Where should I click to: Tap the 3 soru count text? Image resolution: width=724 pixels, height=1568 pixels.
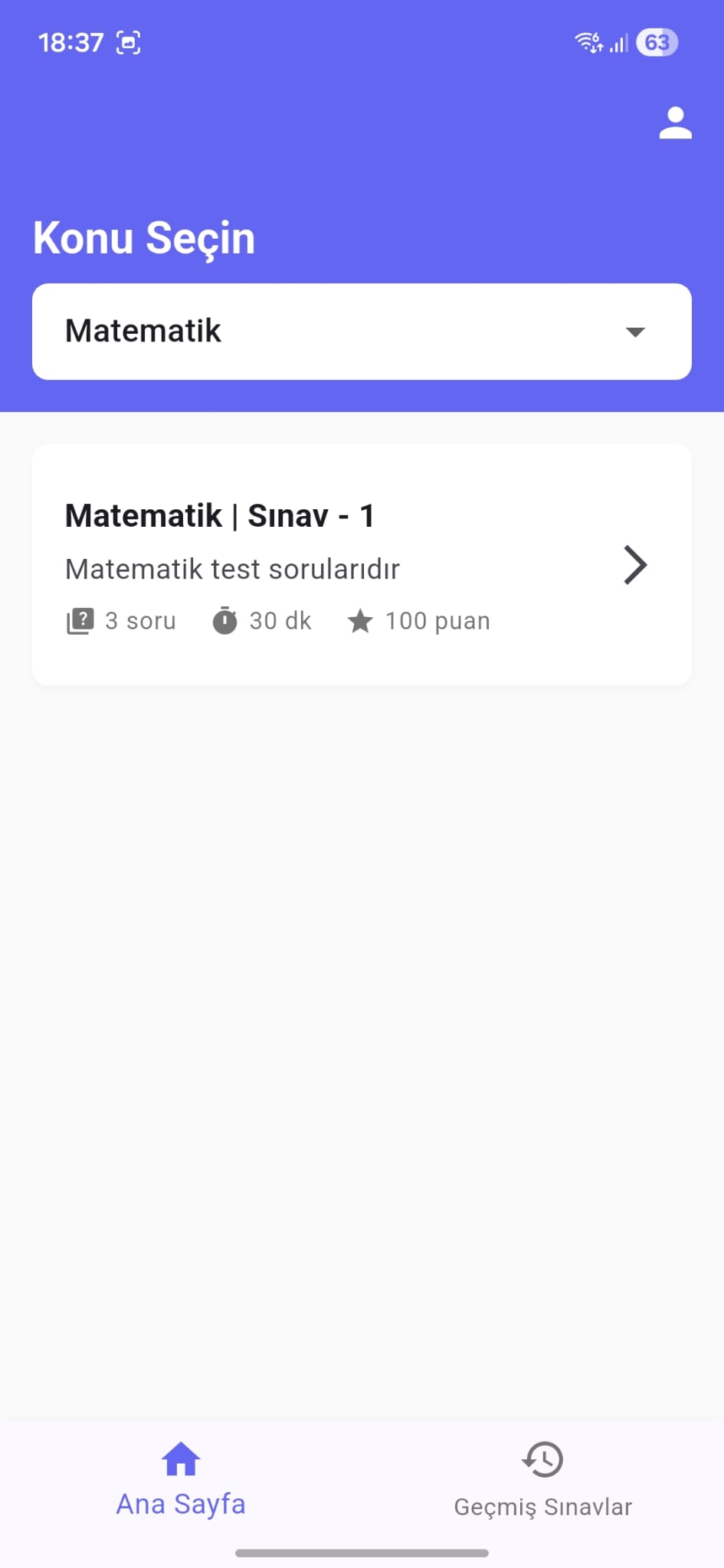pos(140,621)
